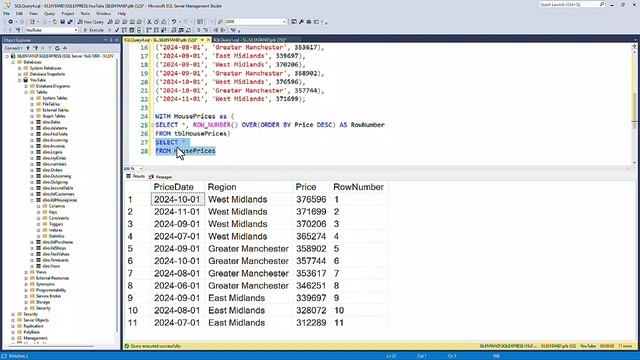Select the Service Broker folder
Image resolution: width=640 pixels, height=360 pixels.
pyautogui.click(x=49, y=296)
